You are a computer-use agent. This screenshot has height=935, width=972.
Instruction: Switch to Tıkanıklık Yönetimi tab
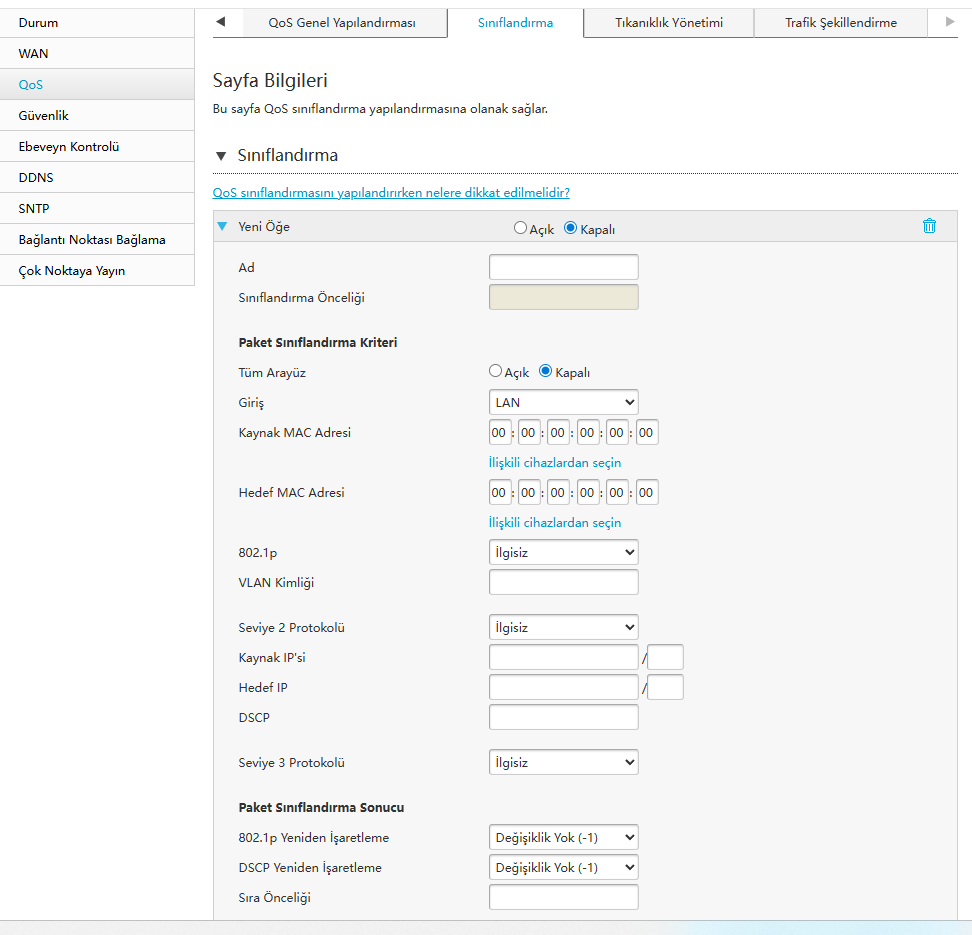669,23
